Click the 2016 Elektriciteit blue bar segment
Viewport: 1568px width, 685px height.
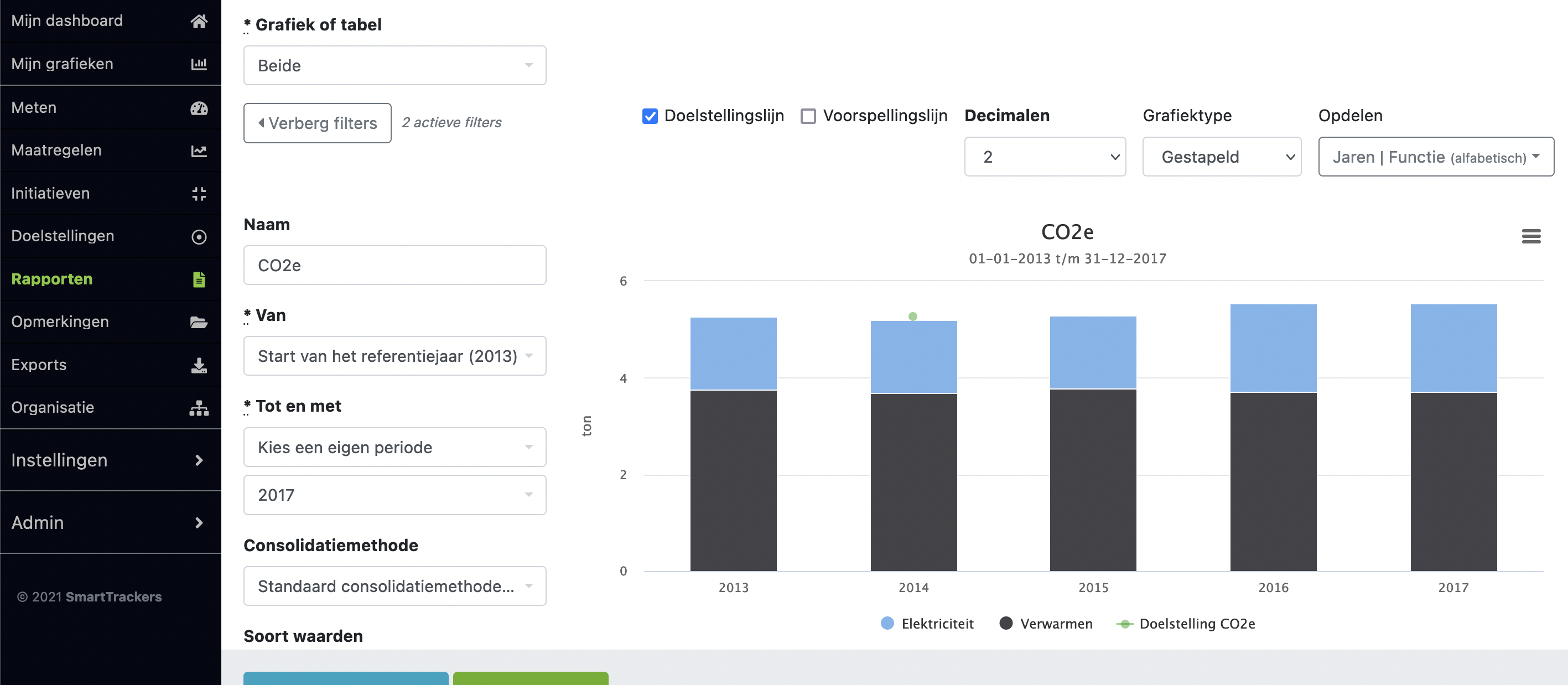tap(1273, 348)
